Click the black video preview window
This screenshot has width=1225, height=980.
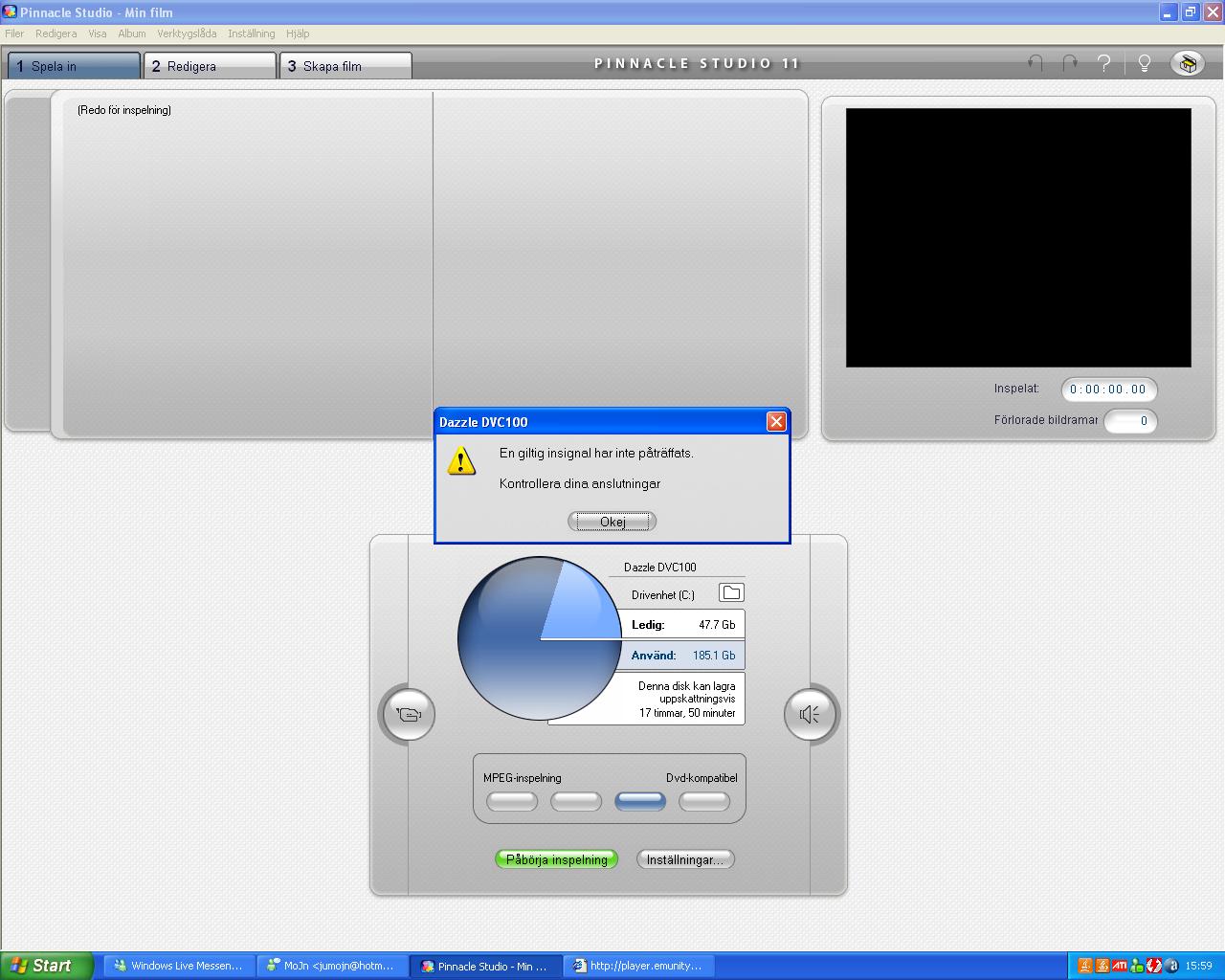pos(1018,237)
